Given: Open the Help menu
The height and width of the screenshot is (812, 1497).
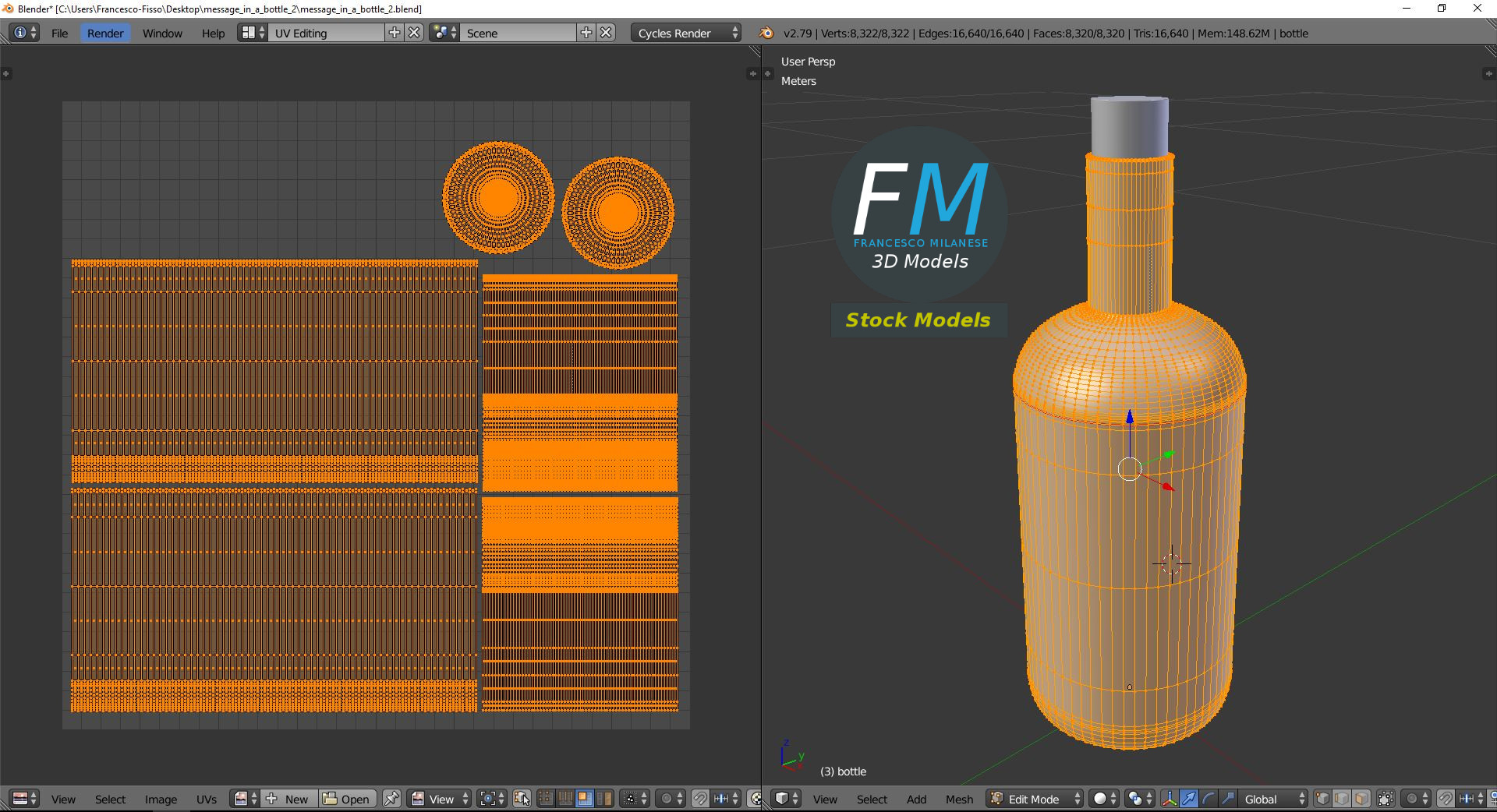Looking at the screenshot, I should point(213,34).
